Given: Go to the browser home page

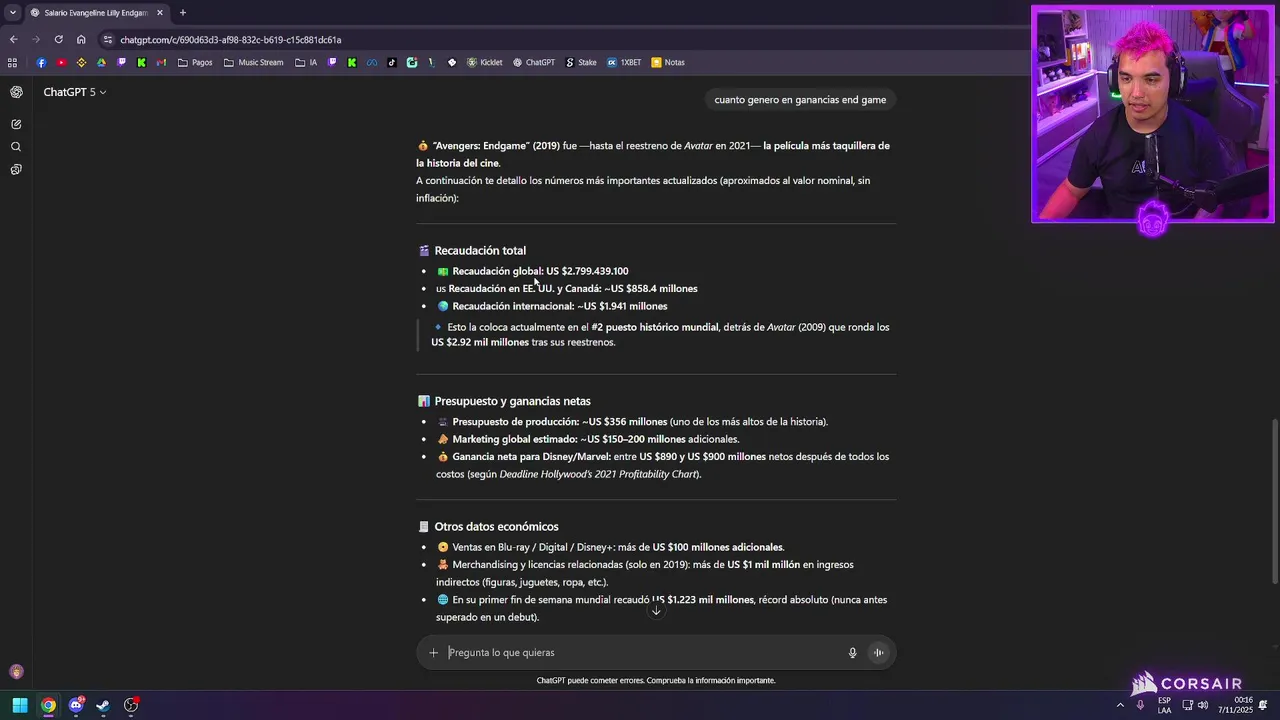Looking at the screenshot, I should (81, 40).
